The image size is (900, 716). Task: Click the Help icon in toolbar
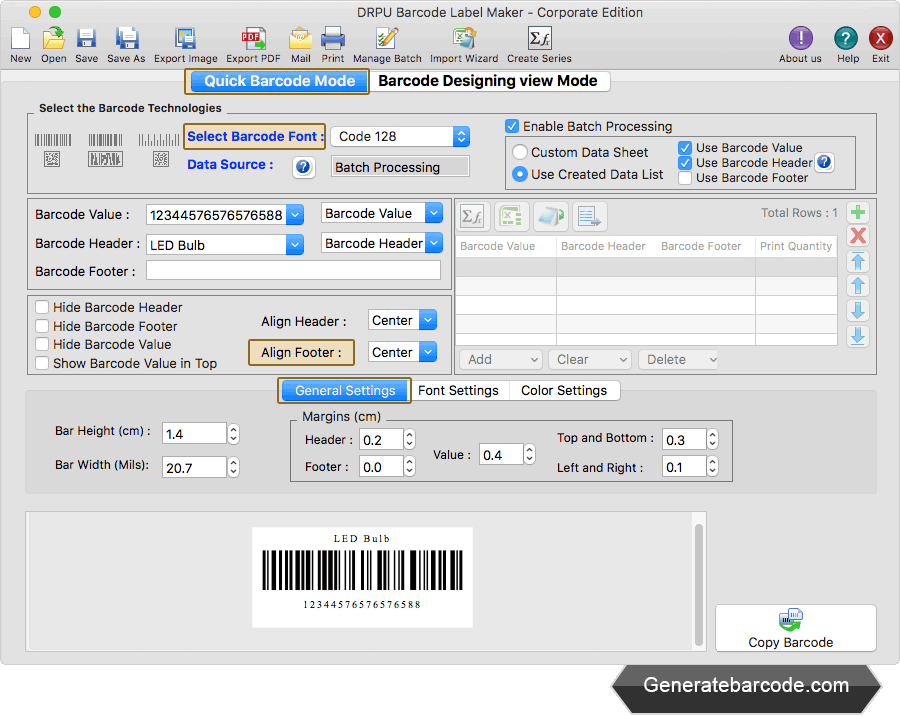[x=845, y=38]
